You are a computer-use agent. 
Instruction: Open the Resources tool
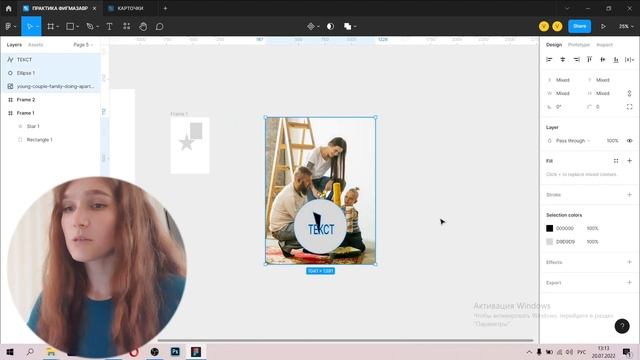[x=127, y=27]
